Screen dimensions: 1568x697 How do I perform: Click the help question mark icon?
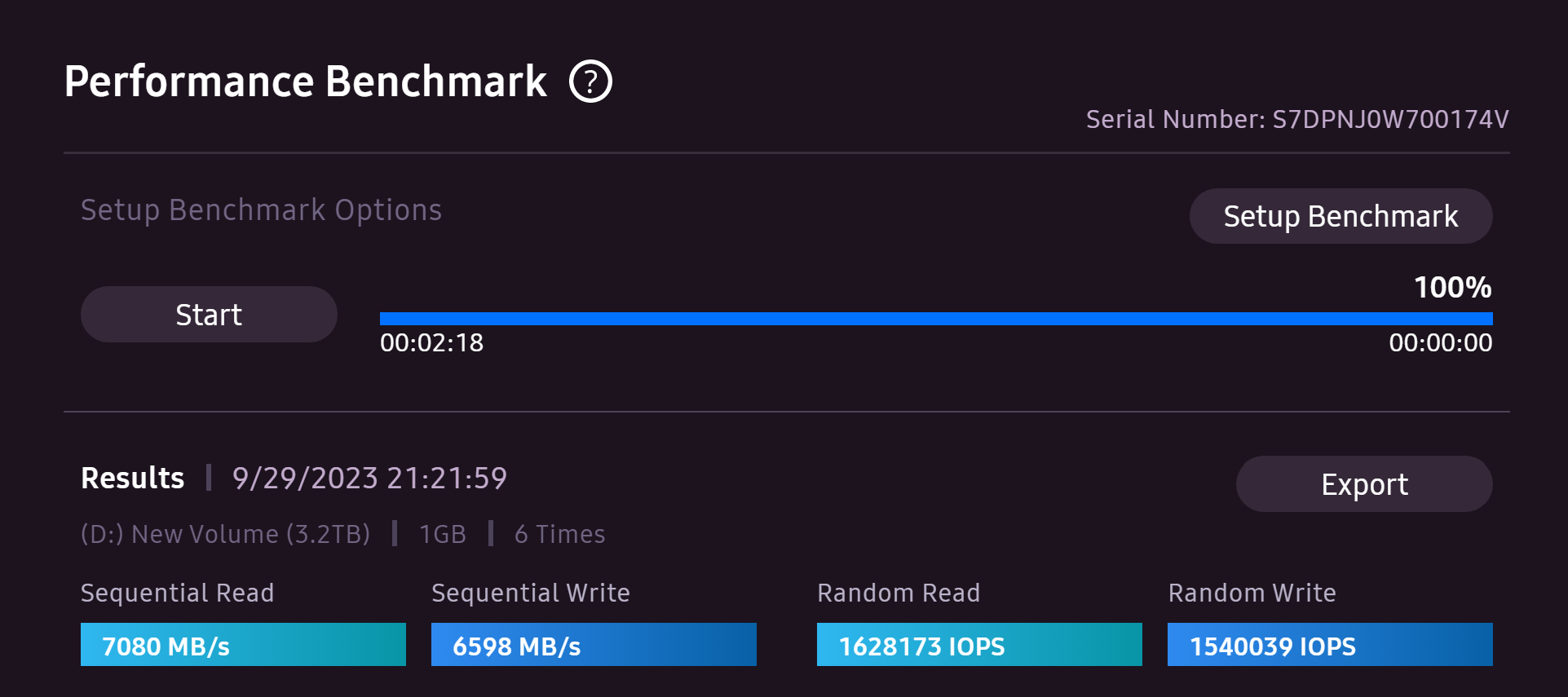(590, 82)
